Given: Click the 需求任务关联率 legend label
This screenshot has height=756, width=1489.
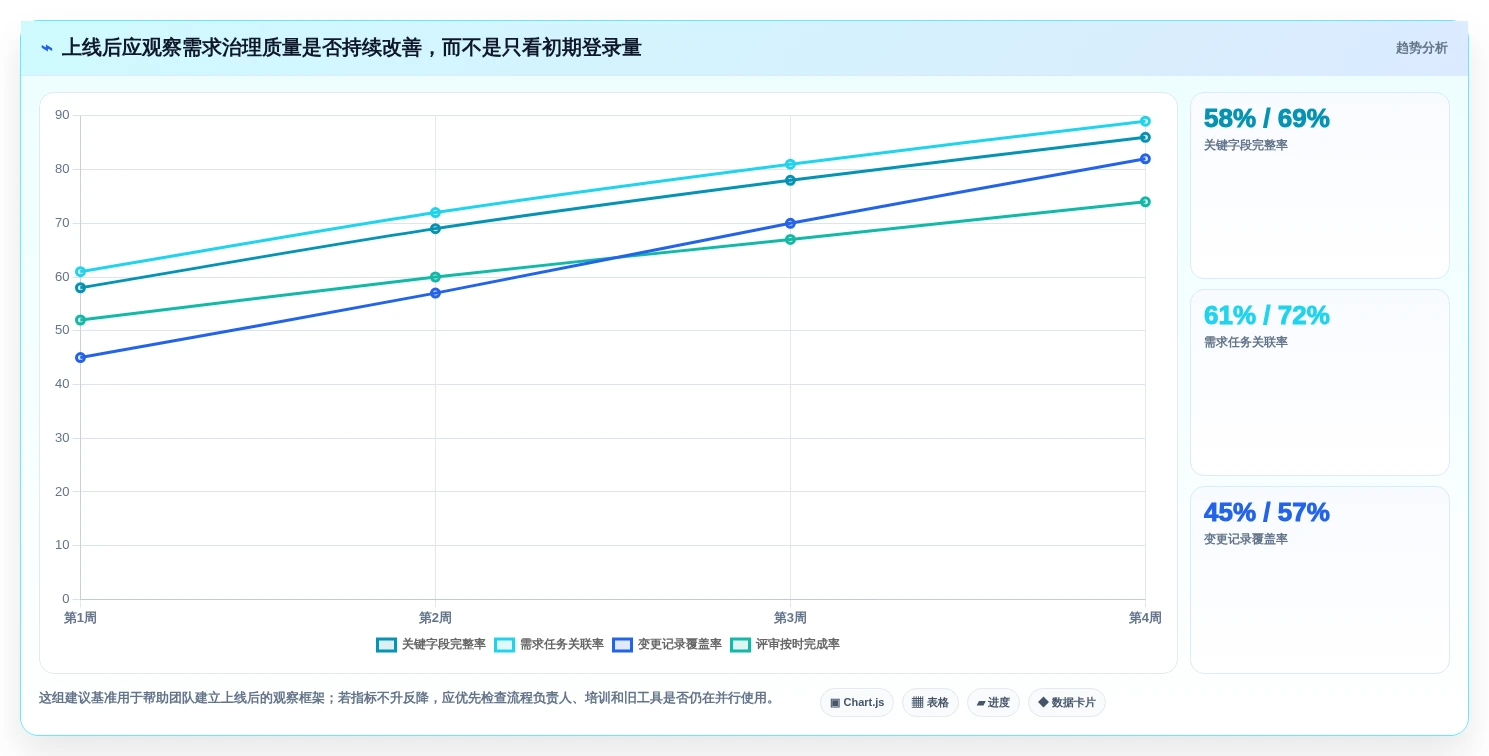Looking at the screenshot, I should pos(562,645).
